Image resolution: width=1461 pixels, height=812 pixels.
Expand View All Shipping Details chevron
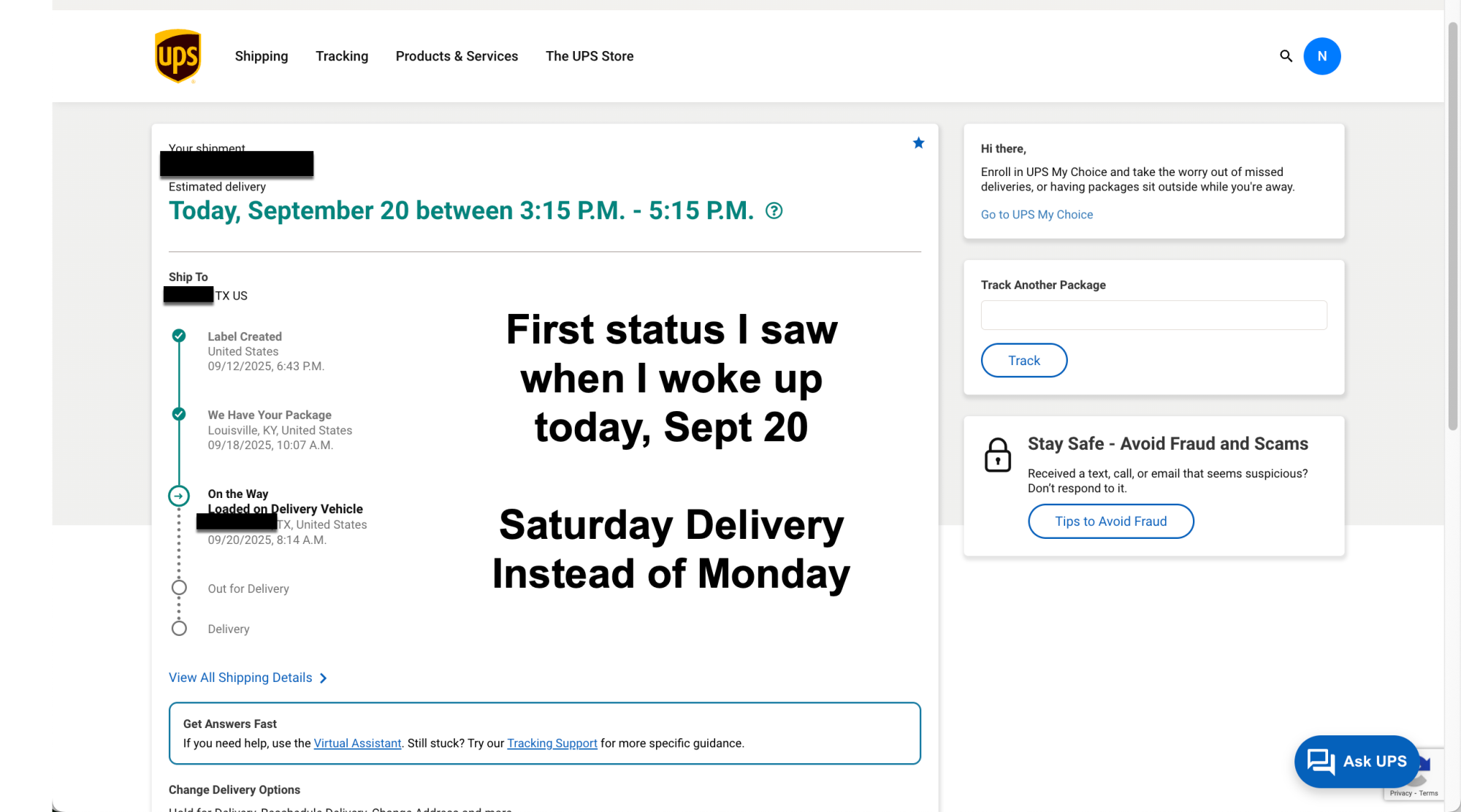tap(324, 678)
